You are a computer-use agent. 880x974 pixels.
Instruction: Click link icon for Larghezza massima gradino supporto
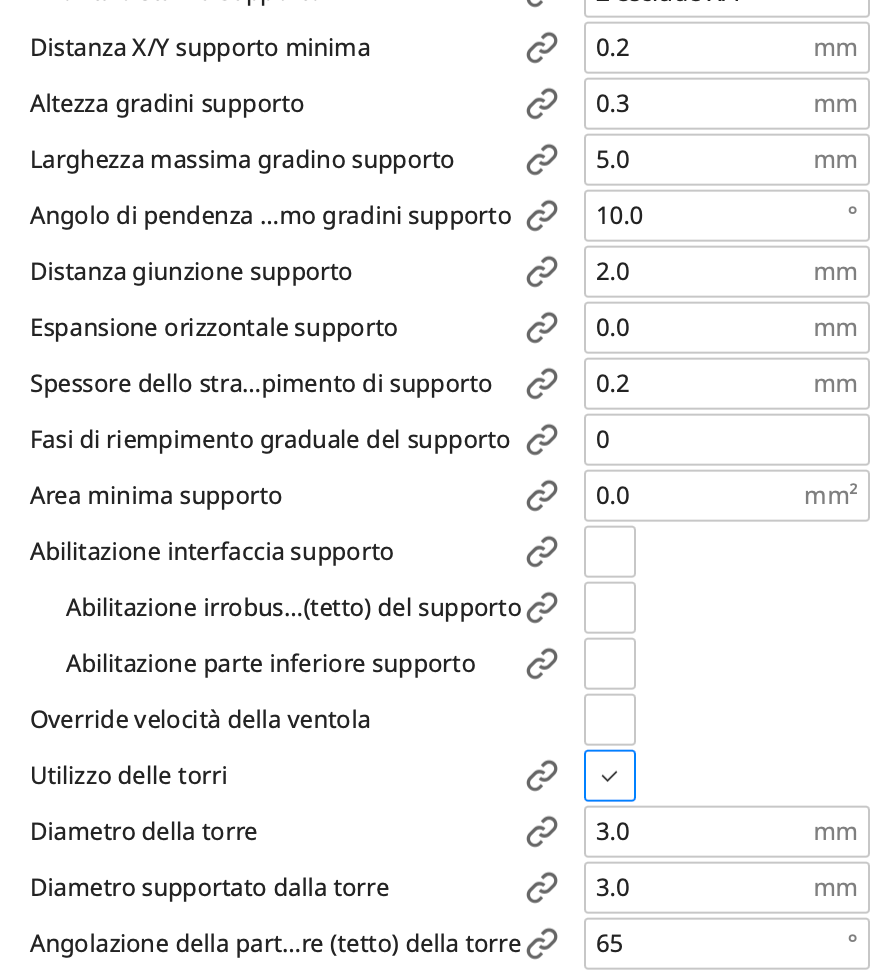click(542, 160)
